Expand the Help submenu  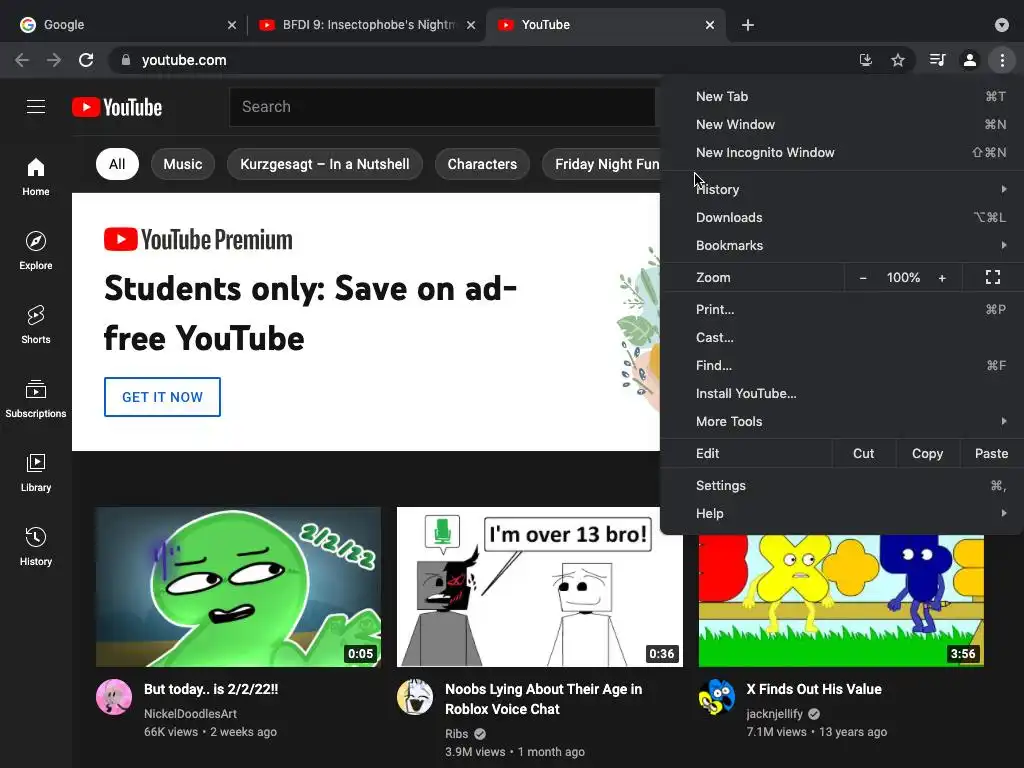pos(841,513)
